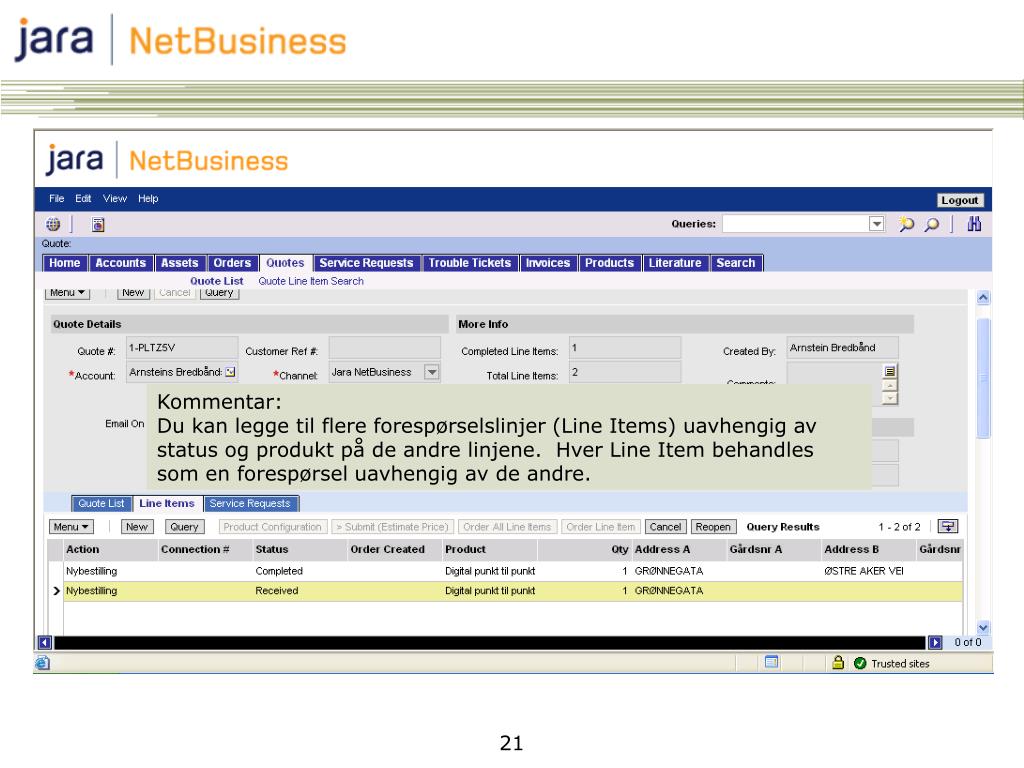Click the black horizontal scrollbar track
The image size is (1024, 768).
[490, 643]
